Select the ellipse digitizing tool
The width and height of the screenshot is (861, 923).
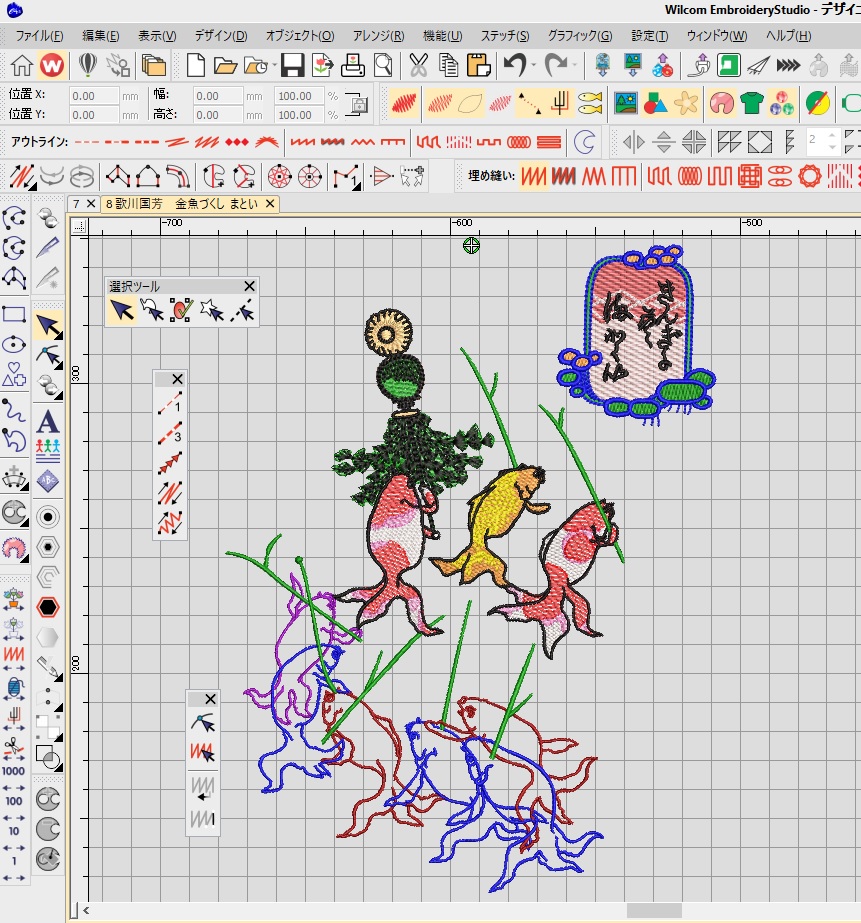[x=14, y=344]
